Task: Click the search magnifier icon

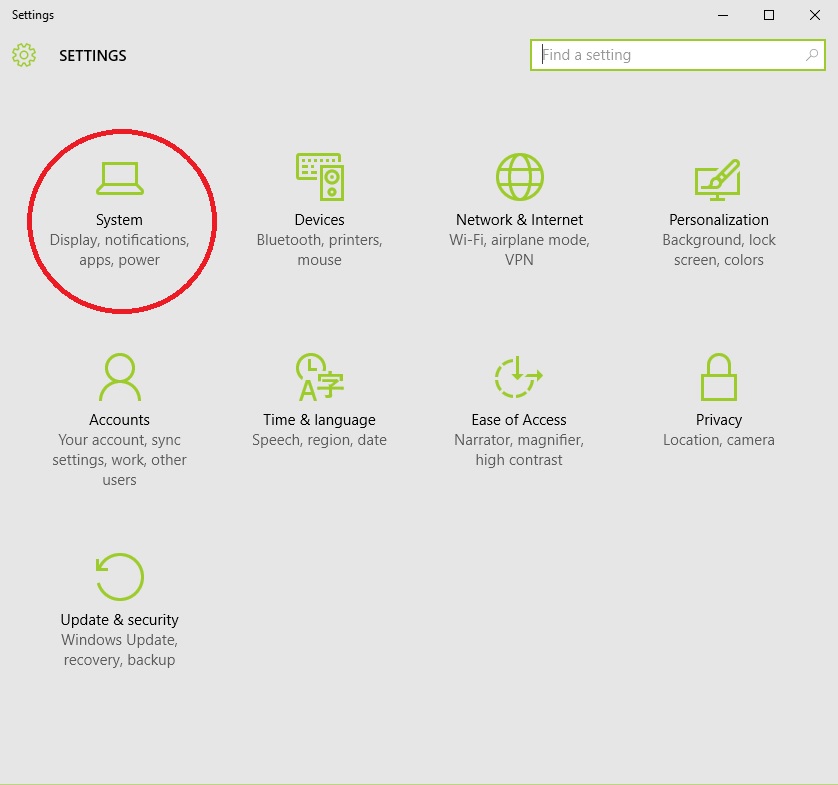Action: tap(812, 55)
